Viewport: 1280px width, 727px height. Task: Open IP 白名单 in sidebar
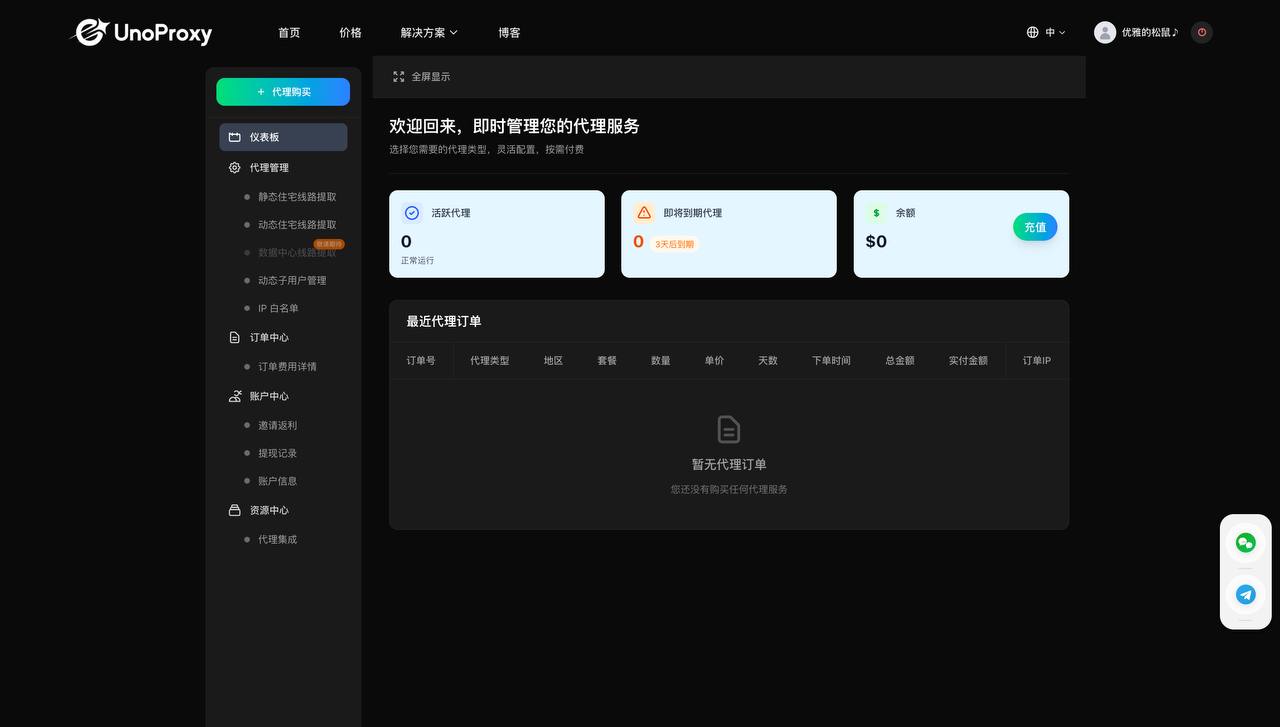tap(278, 309)
